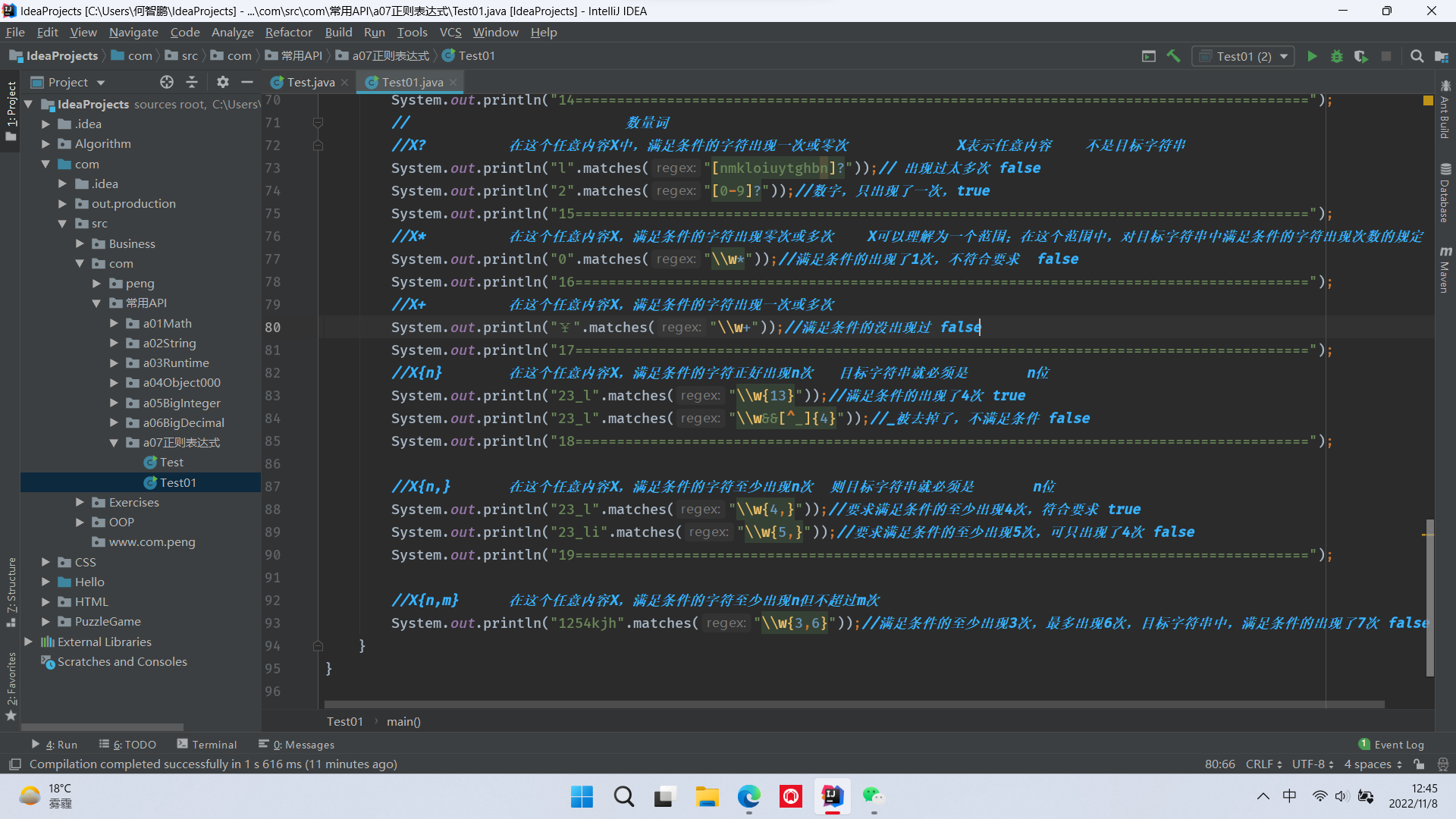
Task: Click the Debug bug icon
Action: pyautogui.click(x=1337, y=56)
